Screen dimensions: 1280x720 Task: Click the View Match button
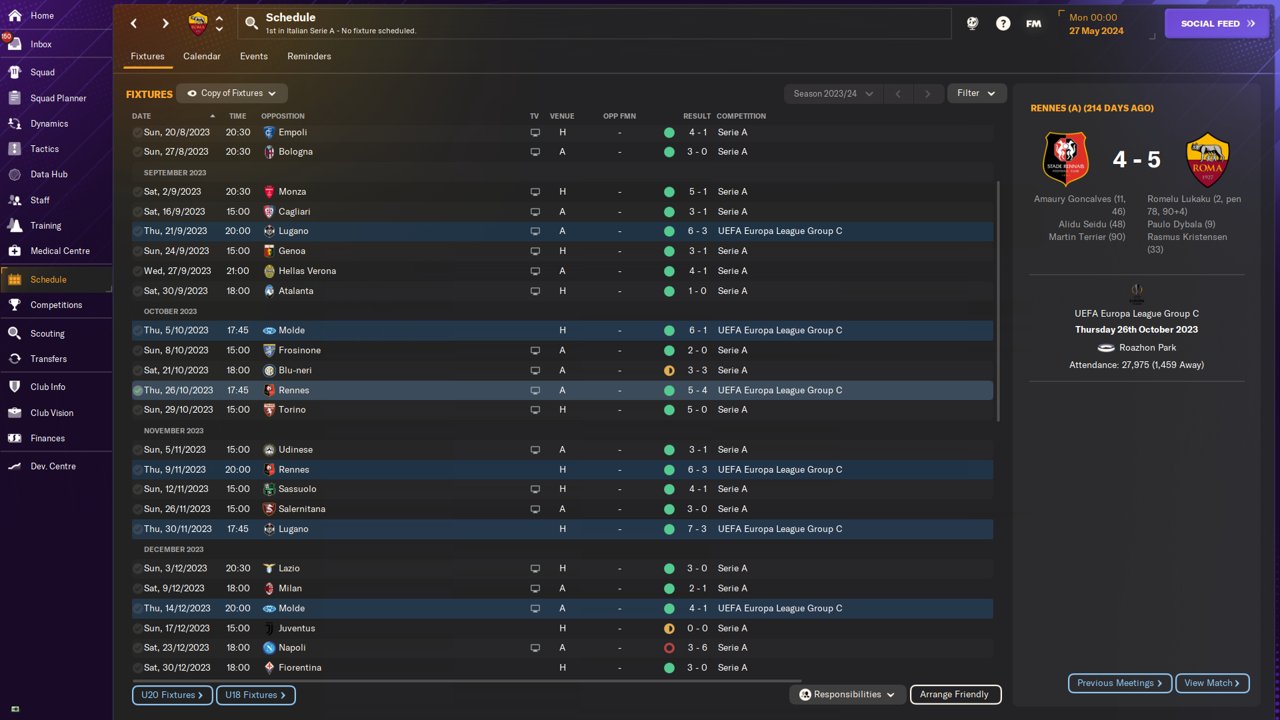pos(1212,683)
